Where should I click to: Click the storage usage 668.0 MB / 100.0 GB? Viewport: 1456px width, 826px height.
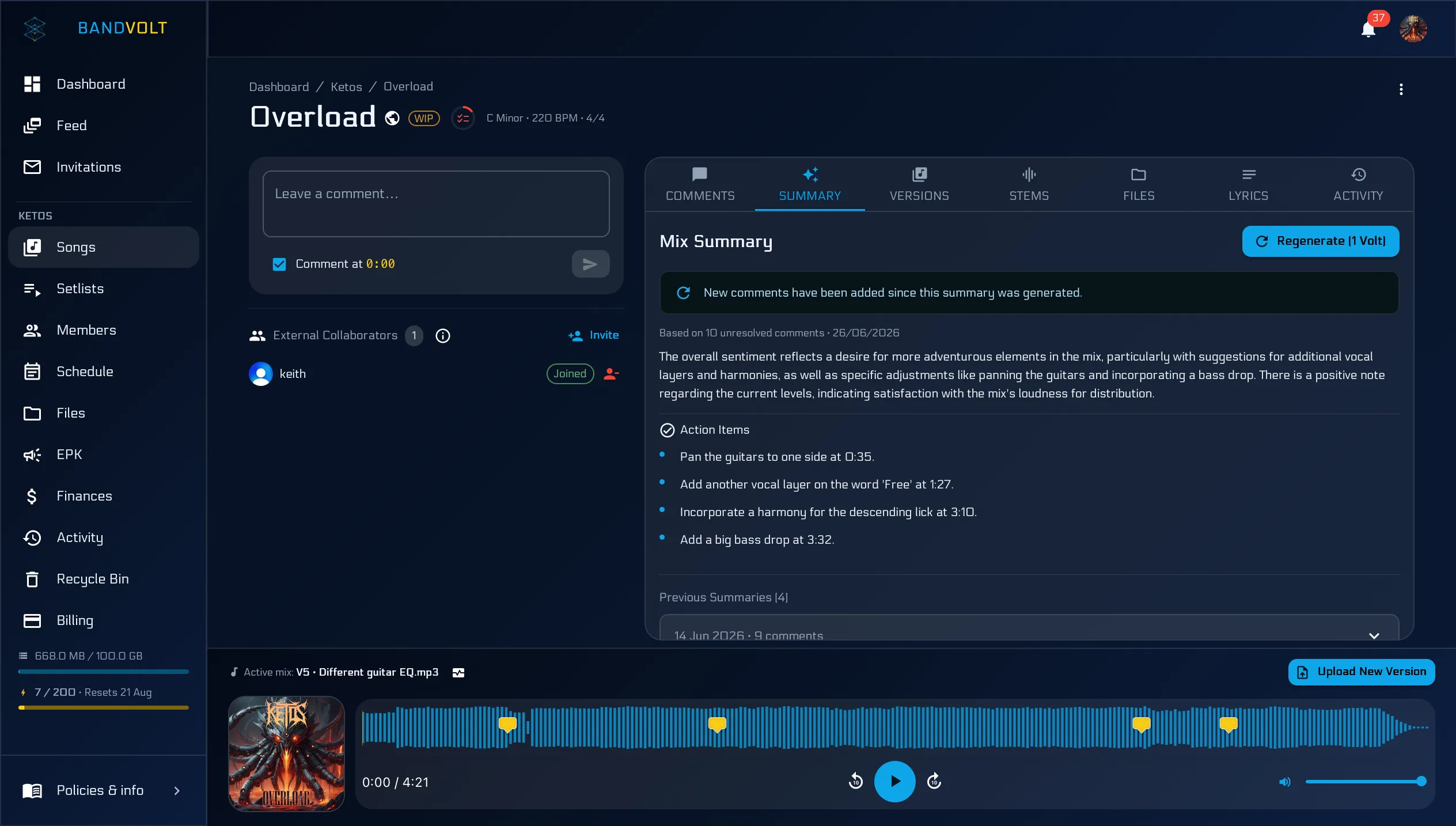click(x=89, y=656)
